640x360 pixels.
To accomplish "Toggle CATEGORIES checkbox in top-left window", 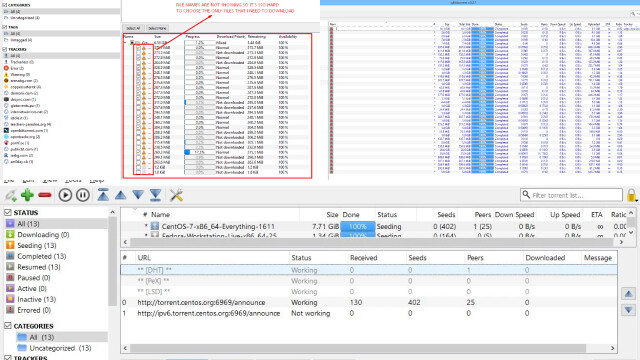I will pos(4,5).
